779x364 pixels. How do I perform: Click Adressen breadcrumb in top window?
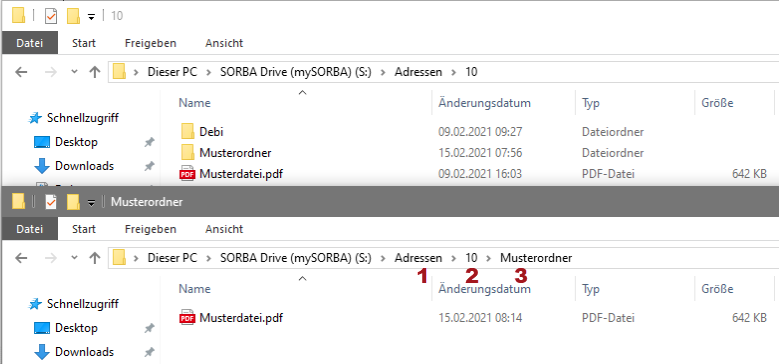pyautogui.click(x=418, y=72)
